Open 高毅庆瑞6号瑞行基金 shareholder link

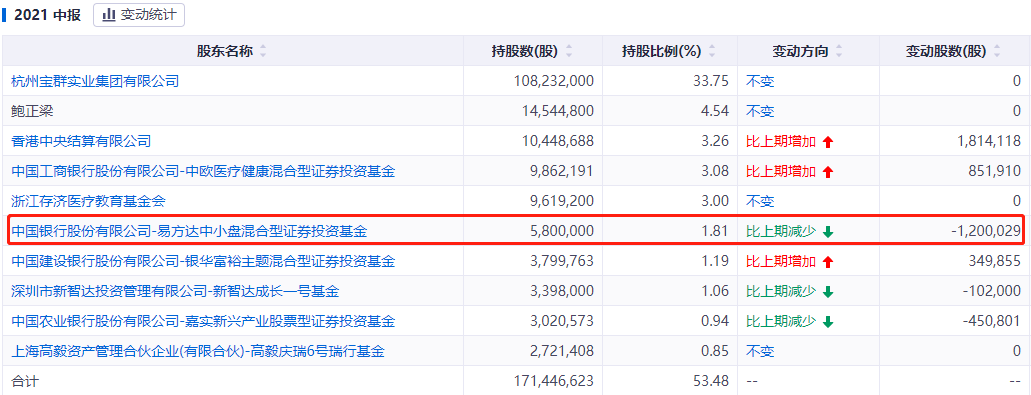(x=198, y=352)
